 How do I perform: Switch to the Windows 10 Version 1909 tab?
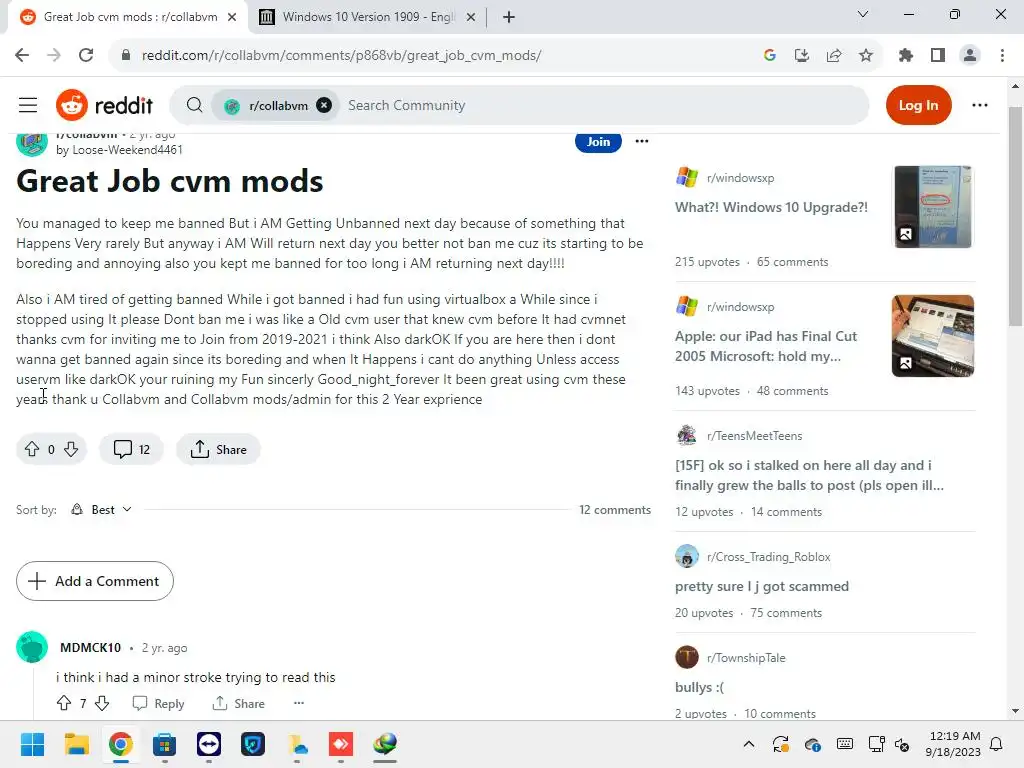[x=368, y=17]
